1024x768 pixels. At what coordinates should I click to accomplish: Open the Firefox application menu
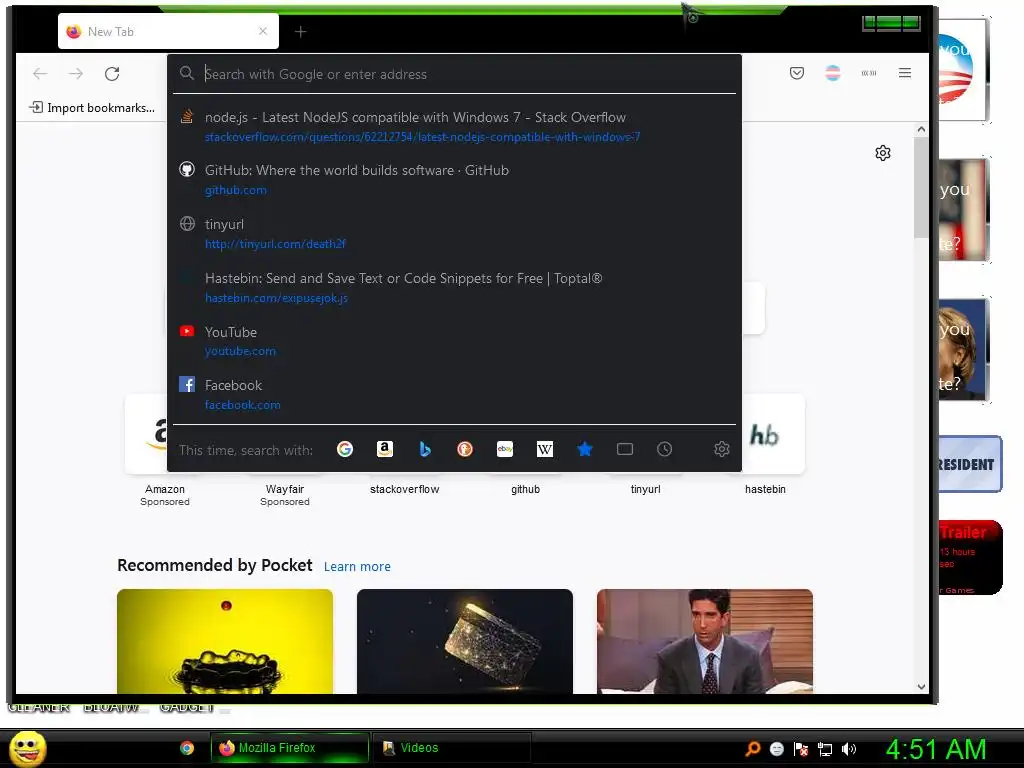point(905,73)
